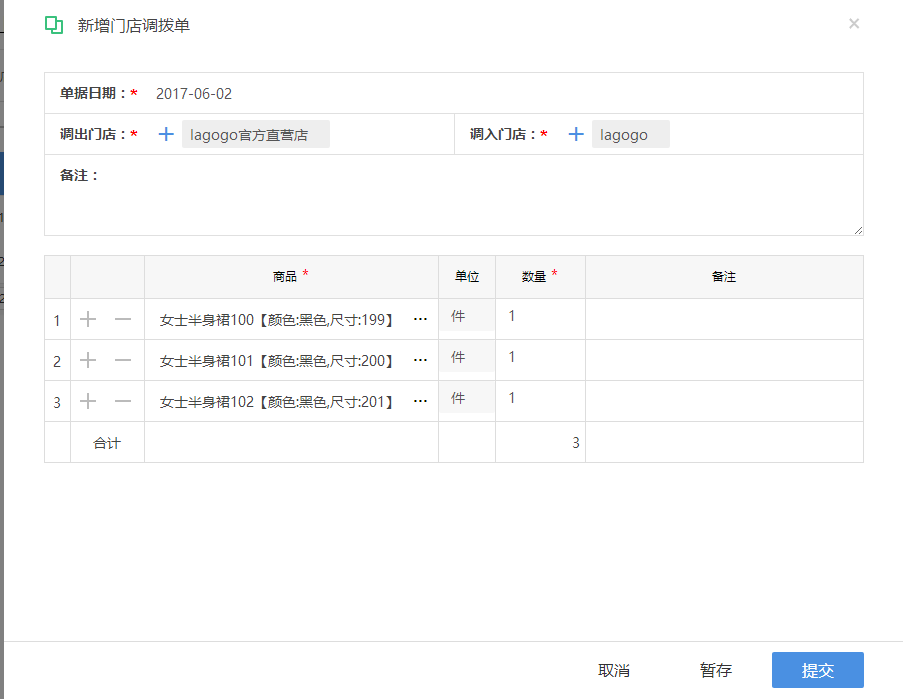The width and height of the screenshot is (903, 699).
Task: Click into the 备注 remarks textarea
Action: click(x=483, y=196)
